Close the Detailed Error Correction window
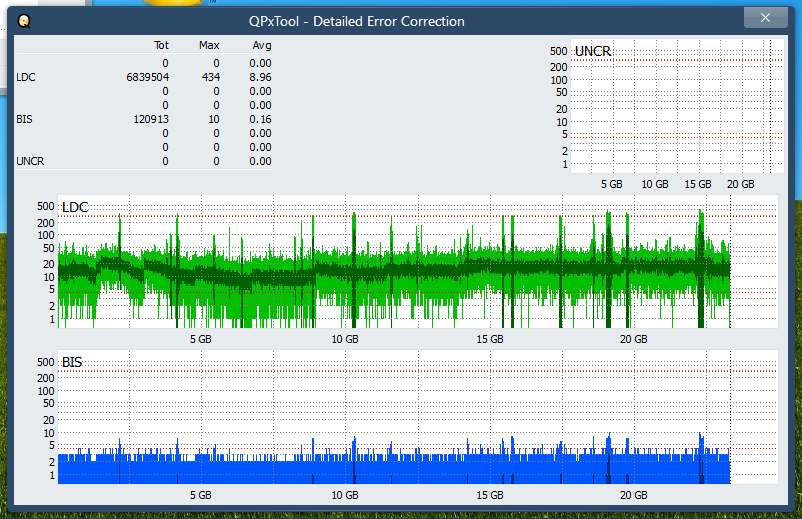The height and width of the screenshot is (519, 802). coord(765,18)
